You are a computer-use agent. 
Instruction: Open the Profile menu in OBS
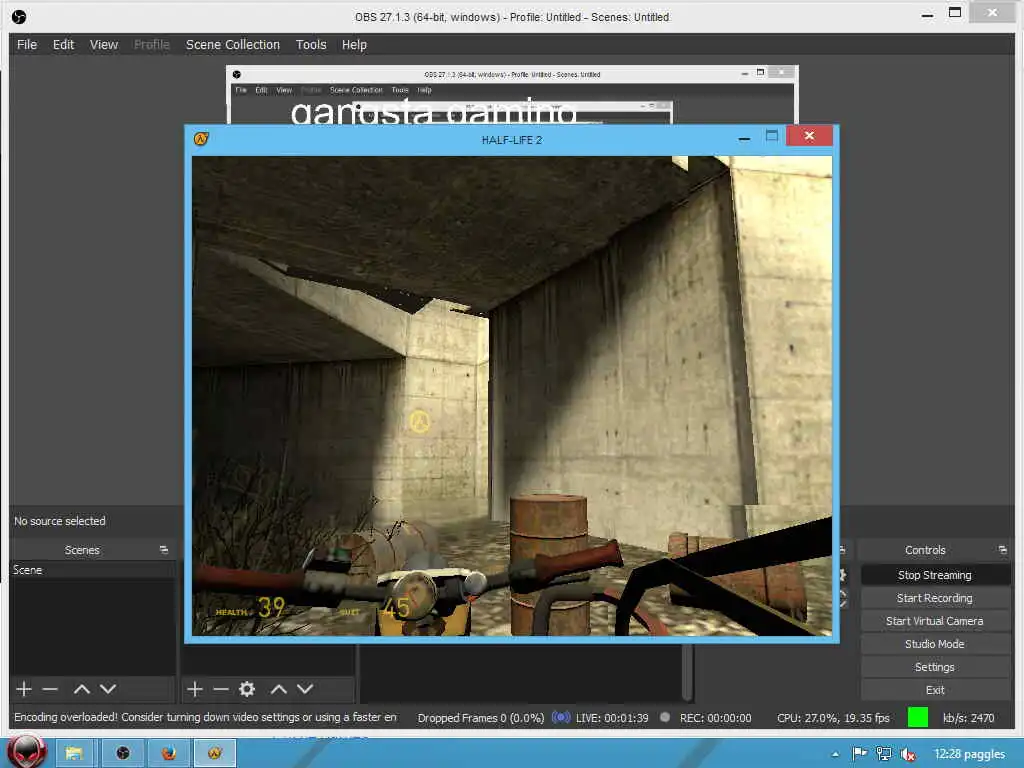click(152, 44)
